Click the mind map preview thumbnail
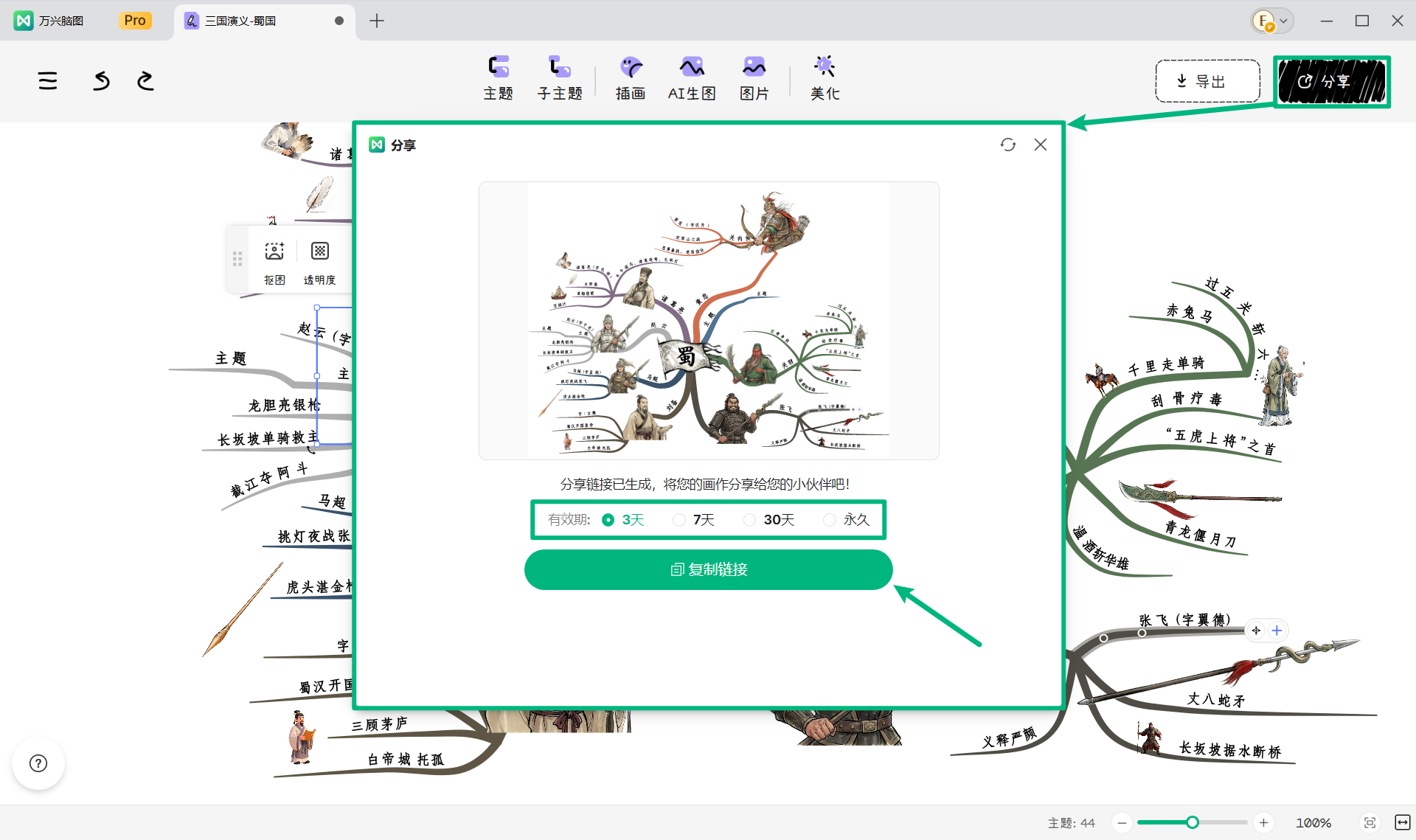The image size is (1416, 840). click(709, 321)
